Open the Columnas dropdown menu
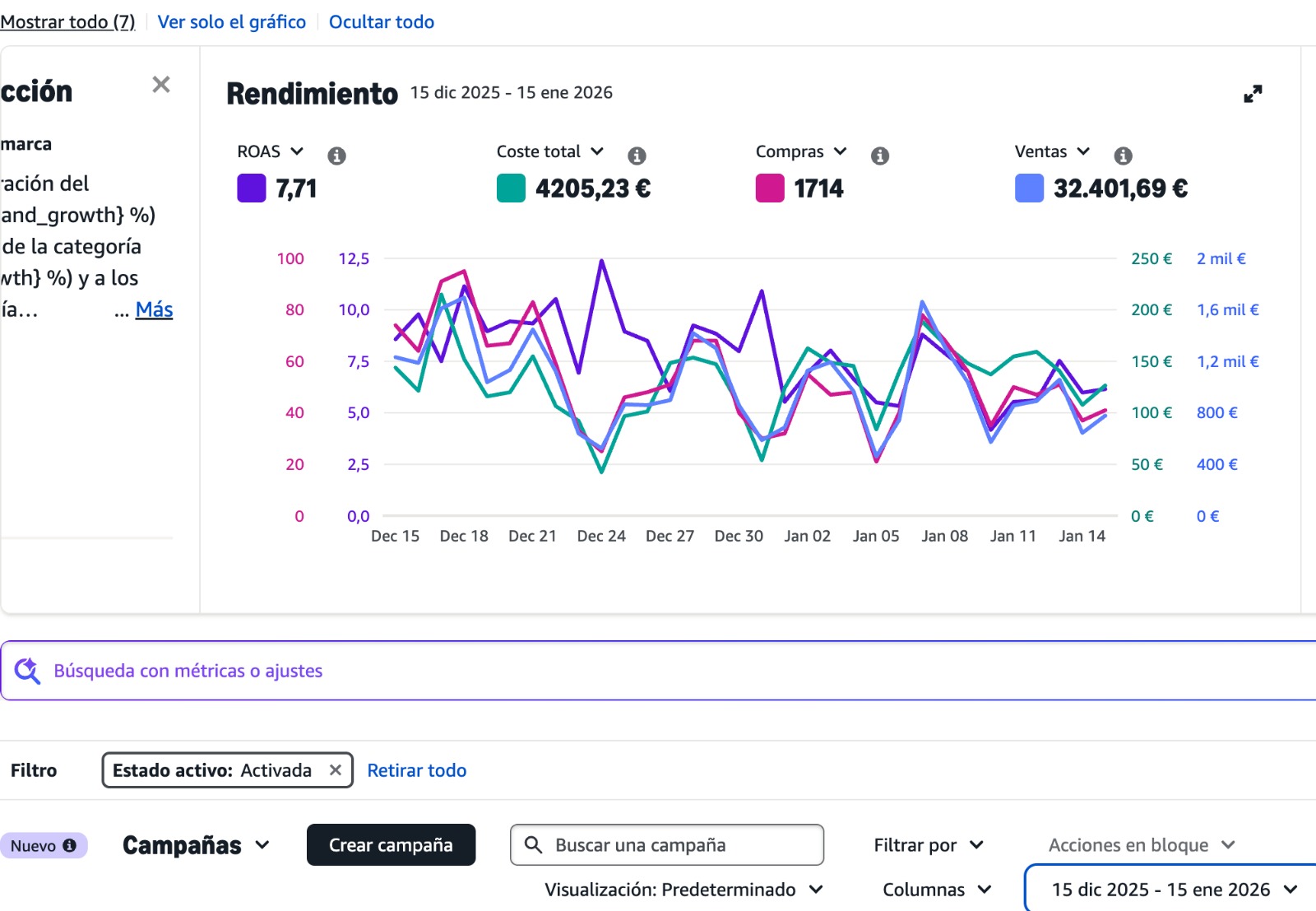Image resolution: width=1316 pixels, height=911 pixels. (x=936, y=890)
